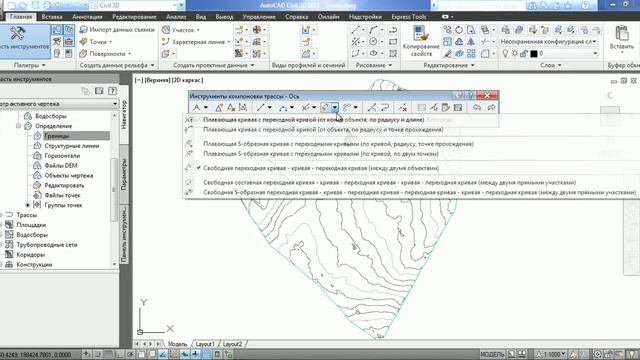This screenshot has height=360, width=640.
Task: Click the black layer color swatch
Action: 533,53
